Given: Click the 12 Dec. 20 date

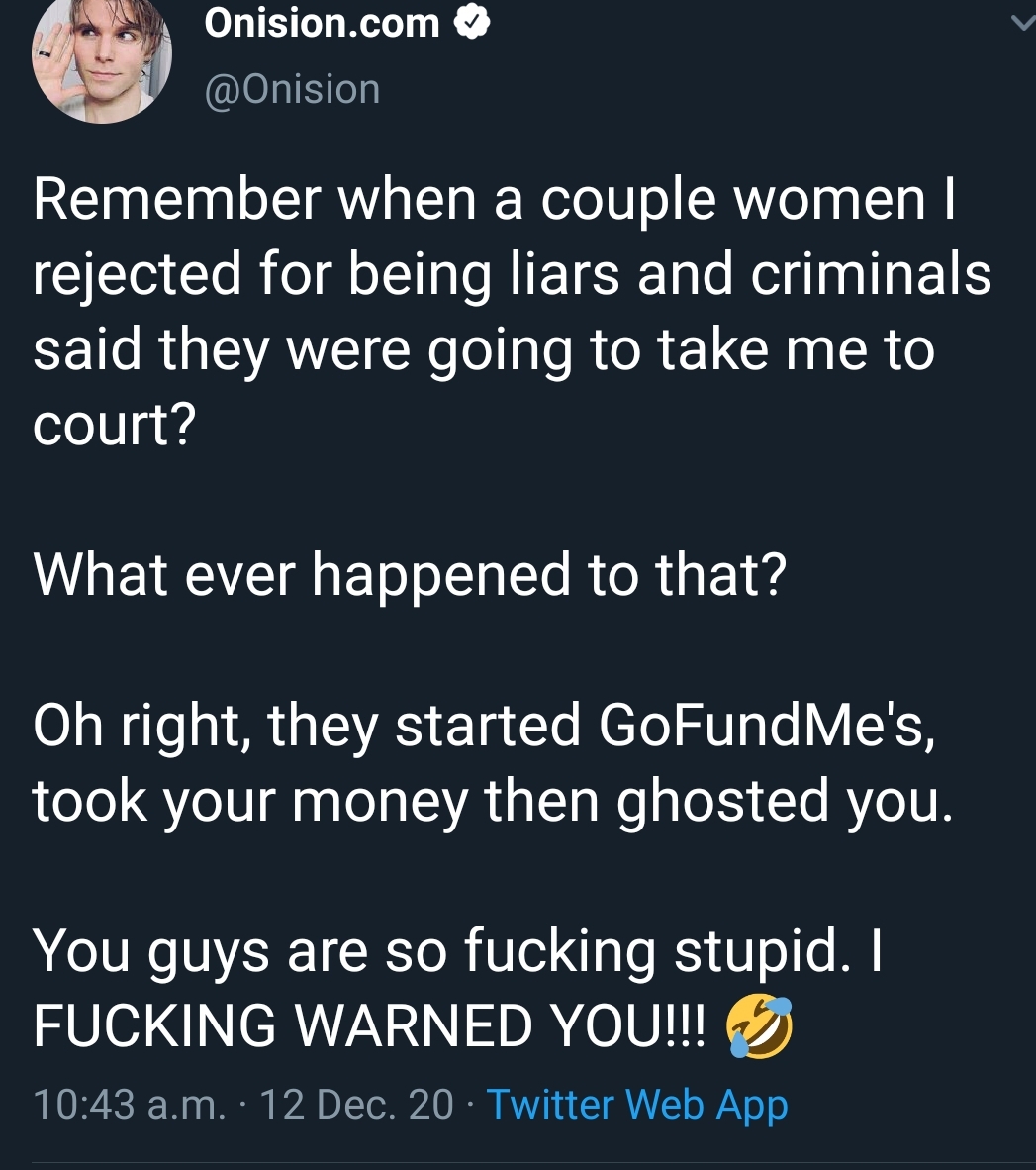Looking at the screenshot, I should [x=356, y=1105].
